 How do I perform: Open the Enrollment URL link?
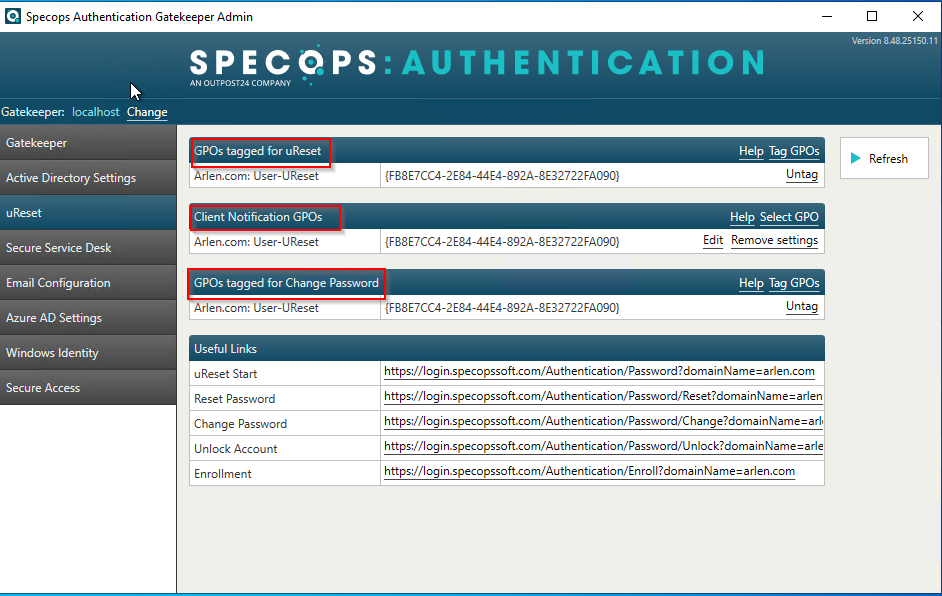[589, 472]
